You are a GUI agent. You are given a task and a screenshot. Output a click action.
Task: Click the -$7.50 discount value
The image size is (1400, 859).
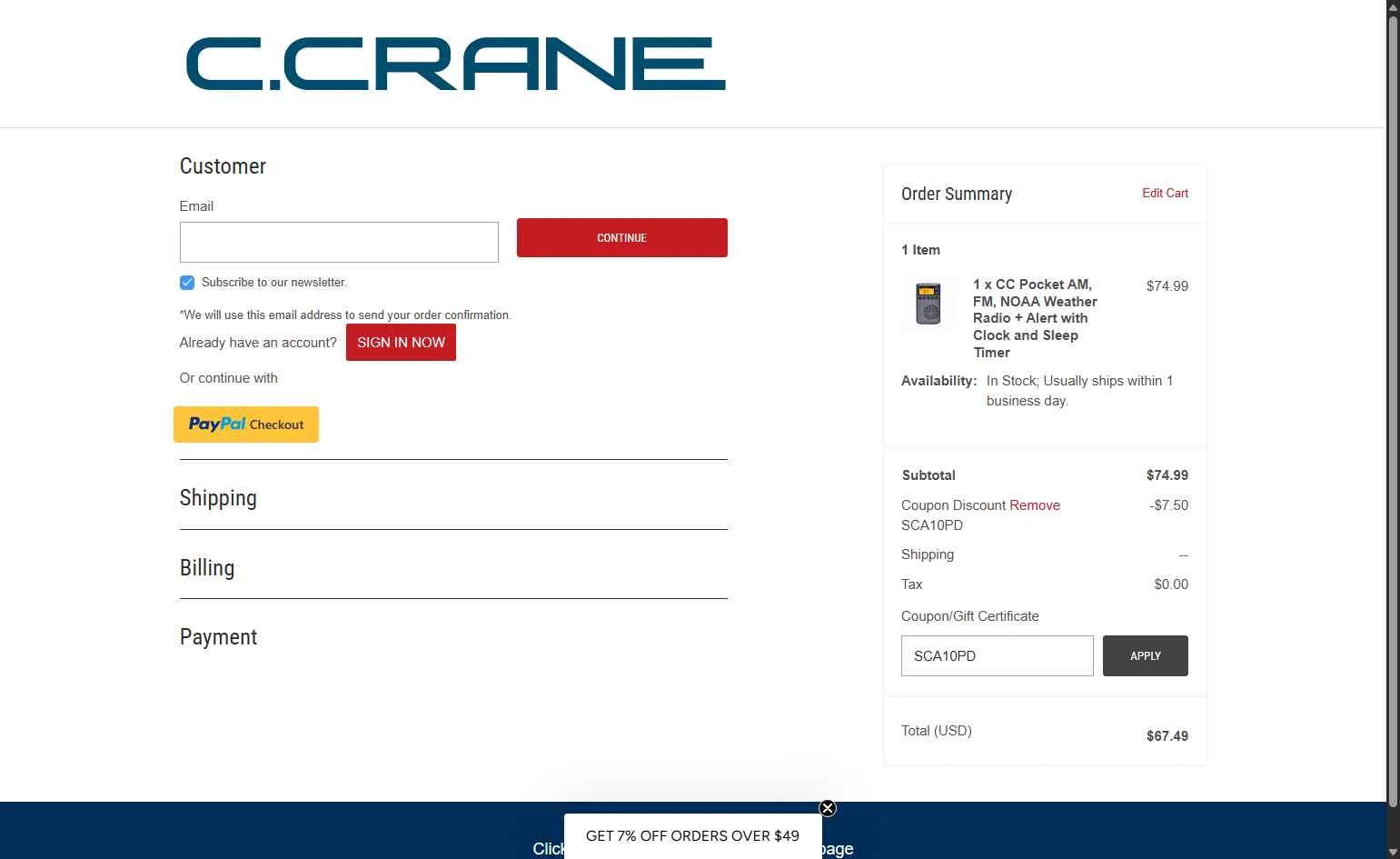tap(1168, 505)
